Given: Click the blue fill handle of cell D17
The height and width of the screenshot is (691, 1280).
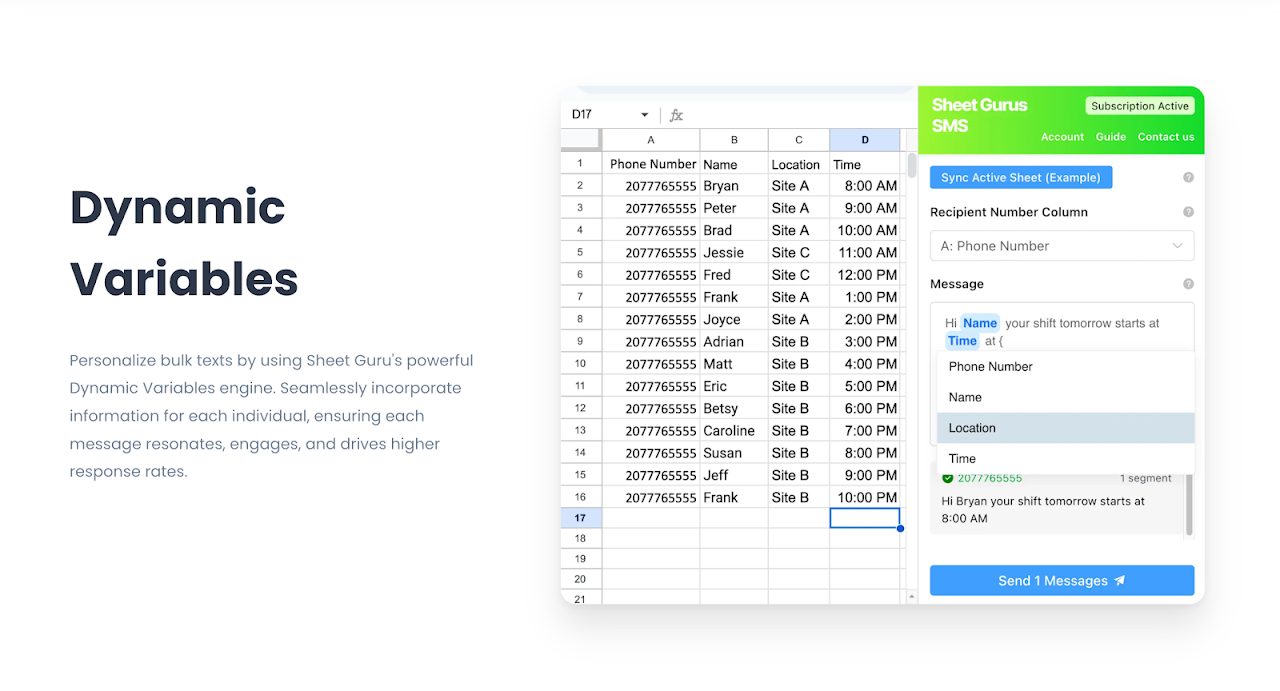Looking at the screenshot, I should (x=900, y=528).
